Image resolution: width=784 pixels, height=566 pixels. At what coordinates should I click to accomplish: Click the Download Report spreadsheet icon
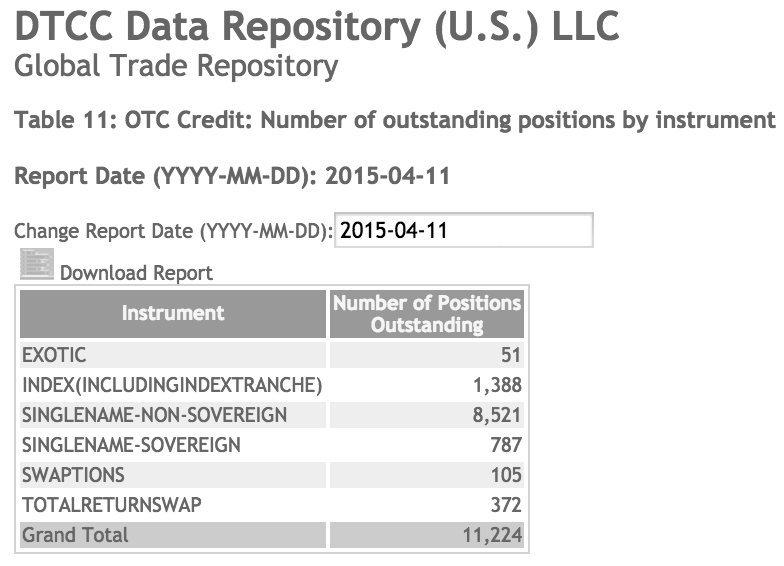coord(36,264)
